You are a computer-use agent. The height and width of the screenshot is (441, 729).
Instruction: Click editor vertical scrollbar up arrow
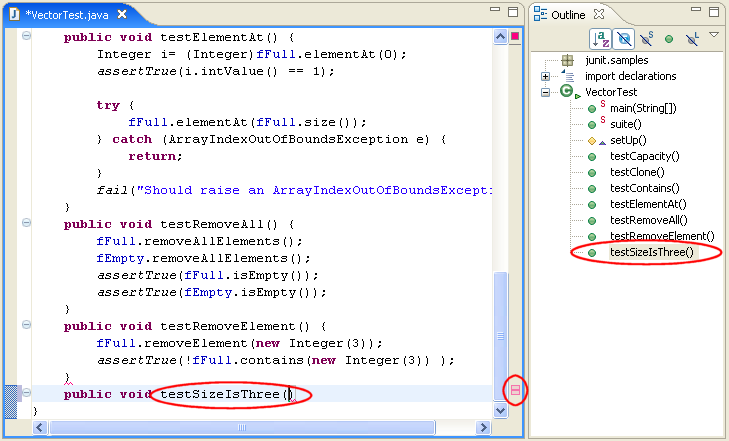tap(500, 37)
